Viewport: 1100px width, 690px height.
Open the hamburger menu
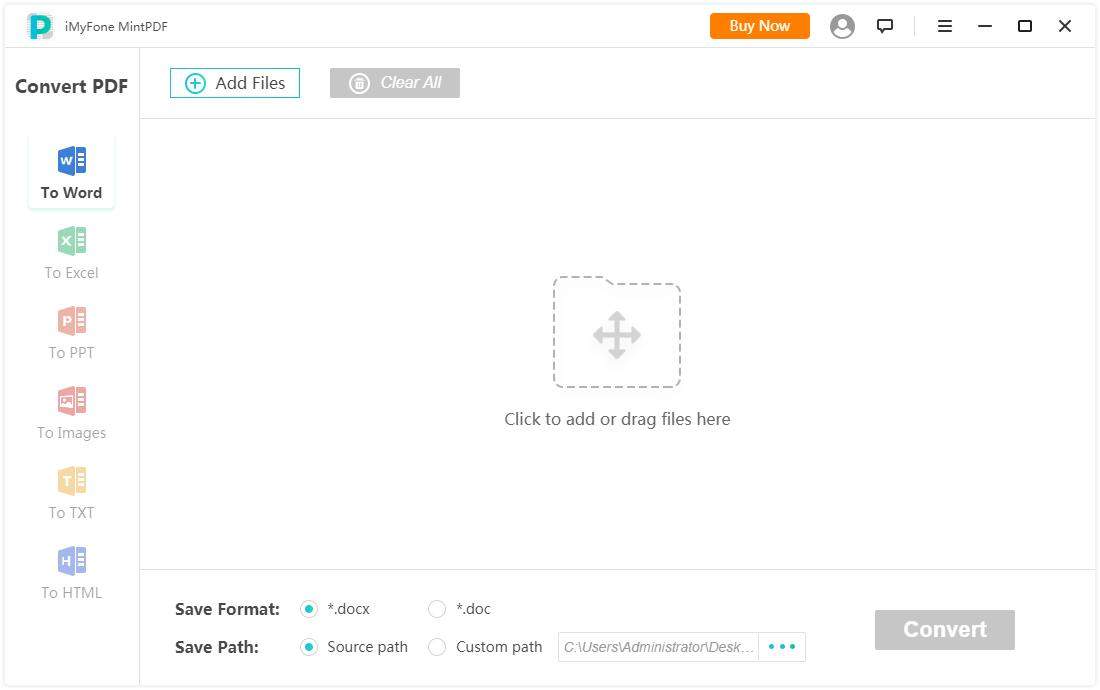(944, 26)
